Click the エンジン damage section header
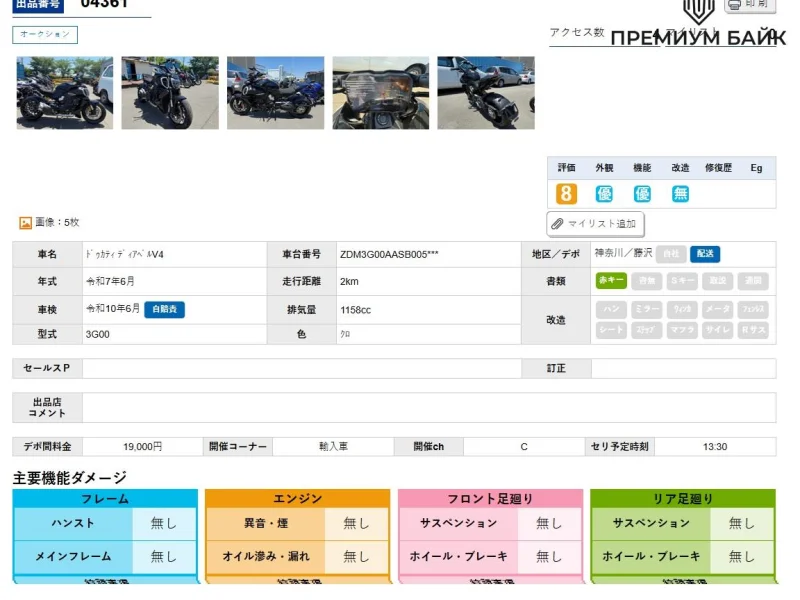Screen dimensions: 800x600 [x=297, y=498]
